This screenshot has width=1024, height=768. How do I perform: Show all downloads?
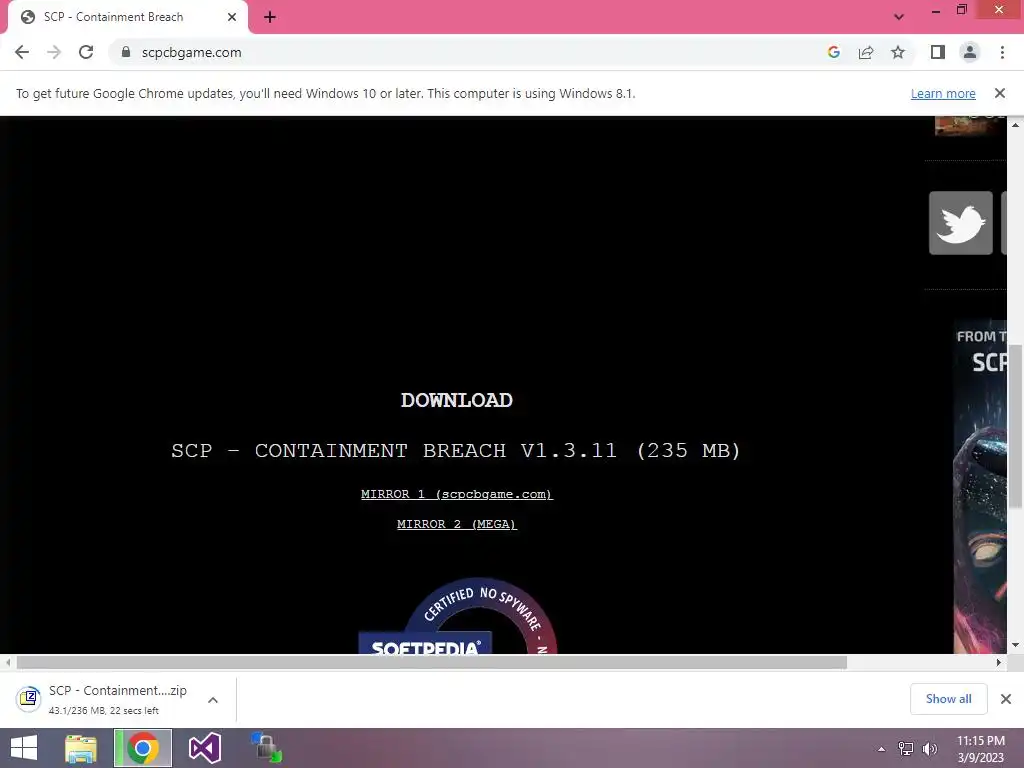[x=948, y=699]
